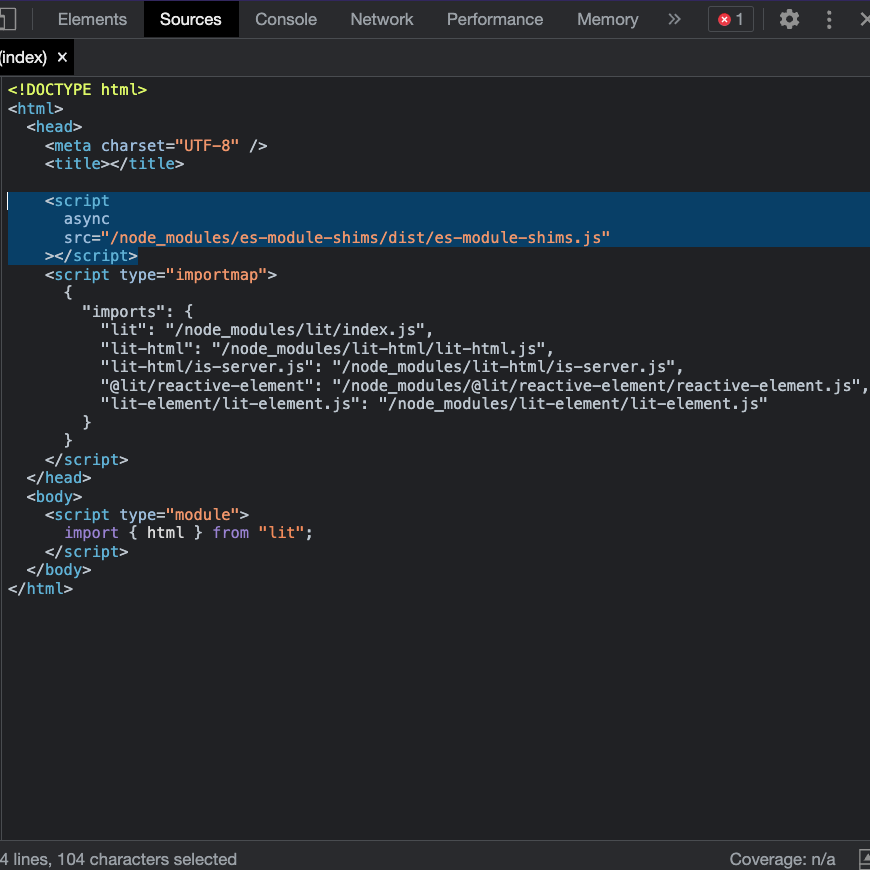Open the Sources tab
The image size is (870, 870).
pos(191,19)
